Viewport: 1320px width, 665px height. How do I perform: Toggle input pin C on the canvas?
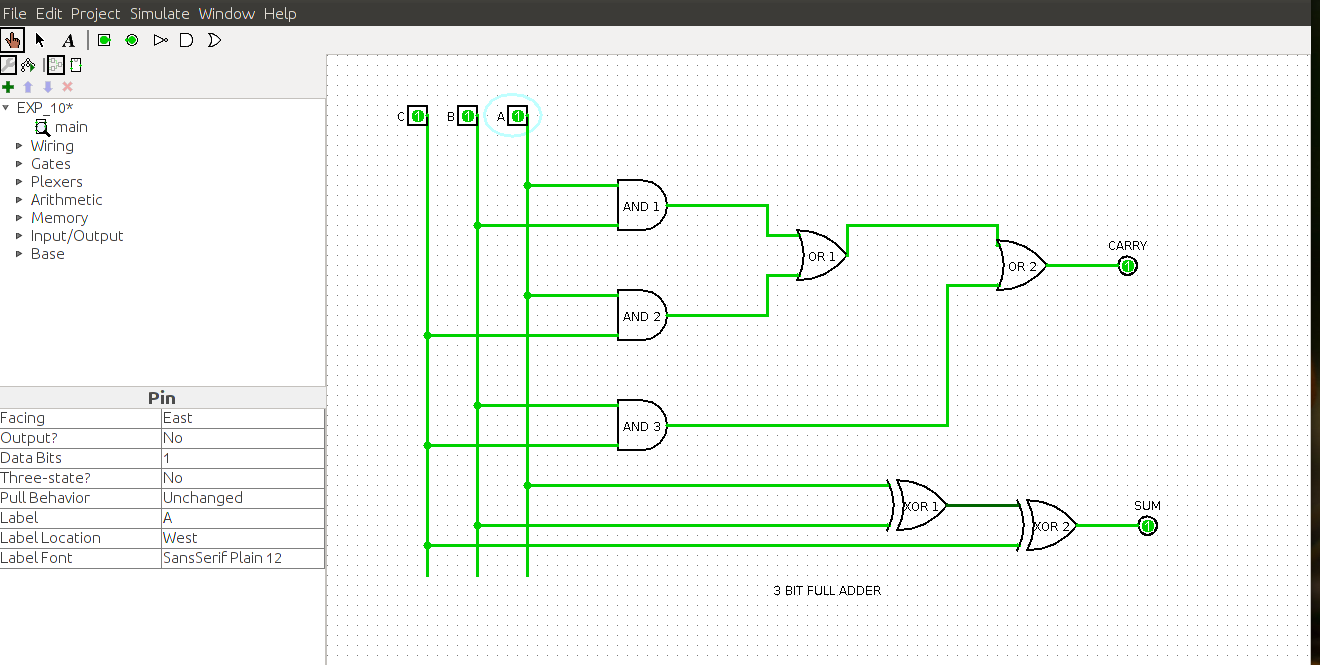click(417, 116)
